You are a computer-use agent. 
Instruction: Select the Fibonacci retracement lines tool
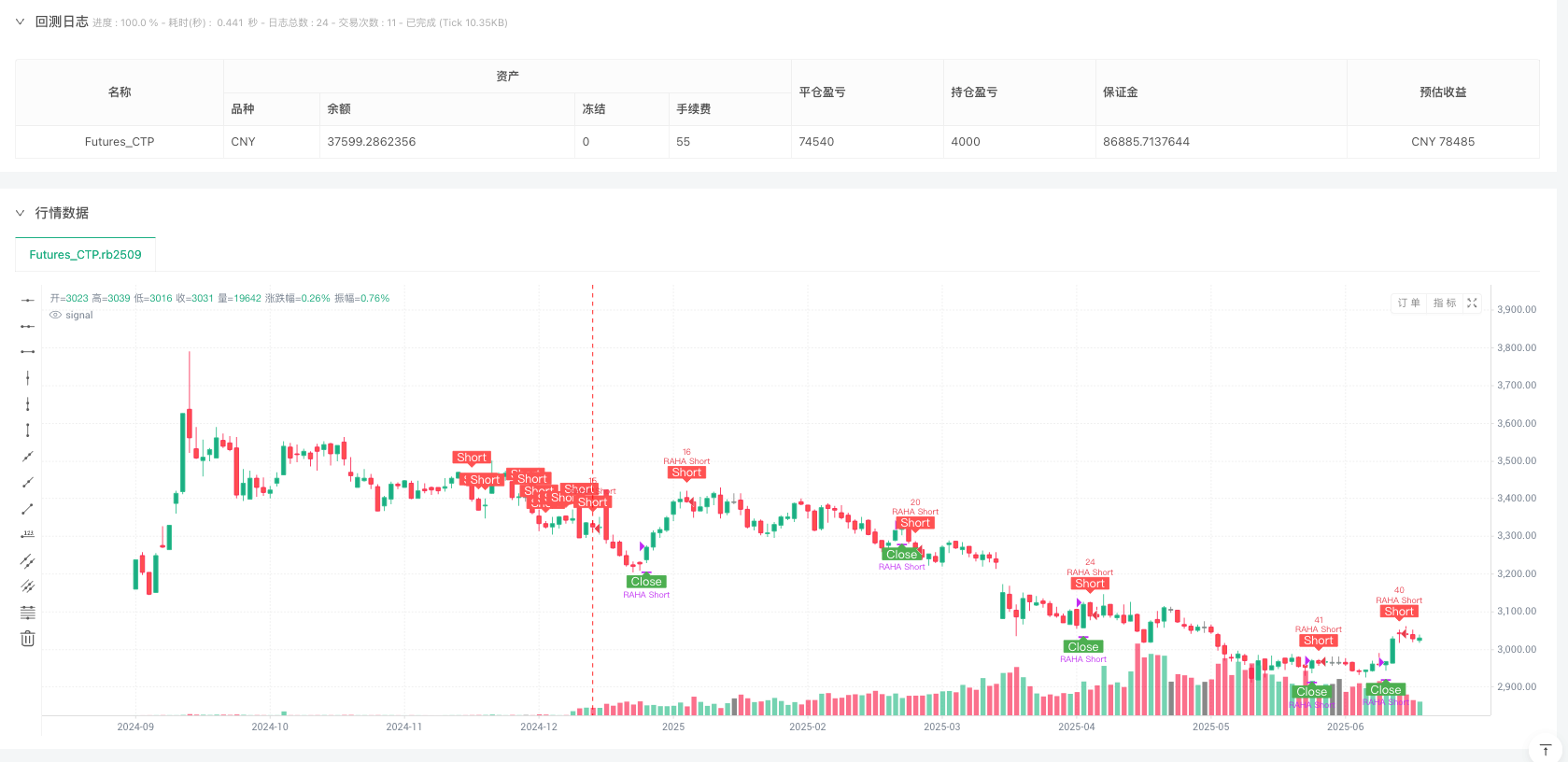(x=28, y=613)
